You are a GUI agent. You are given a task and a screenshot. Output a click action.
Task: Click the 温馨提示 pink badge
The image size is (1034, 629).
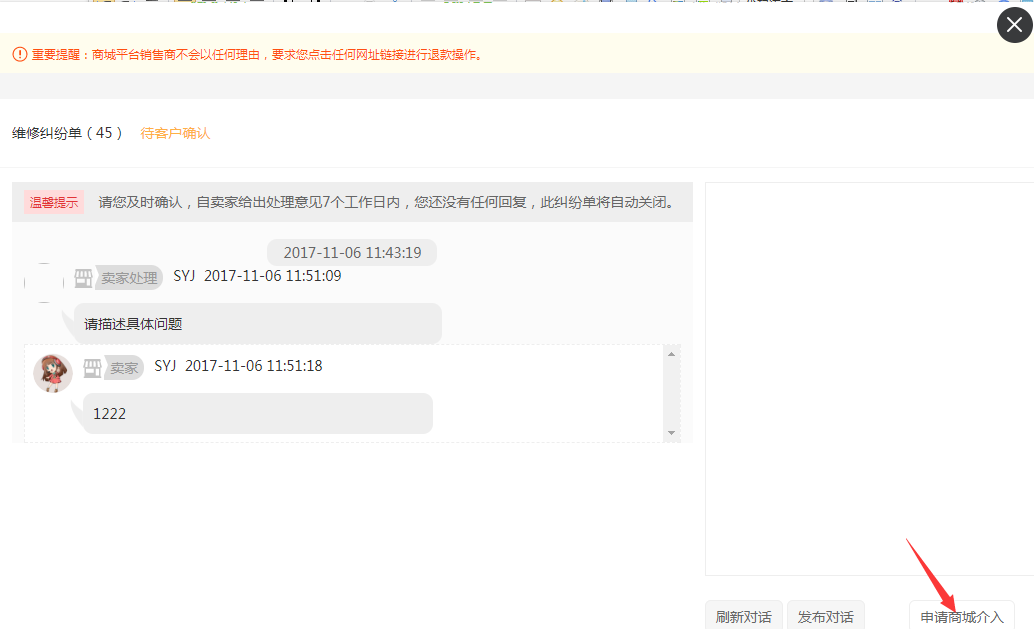54,202
